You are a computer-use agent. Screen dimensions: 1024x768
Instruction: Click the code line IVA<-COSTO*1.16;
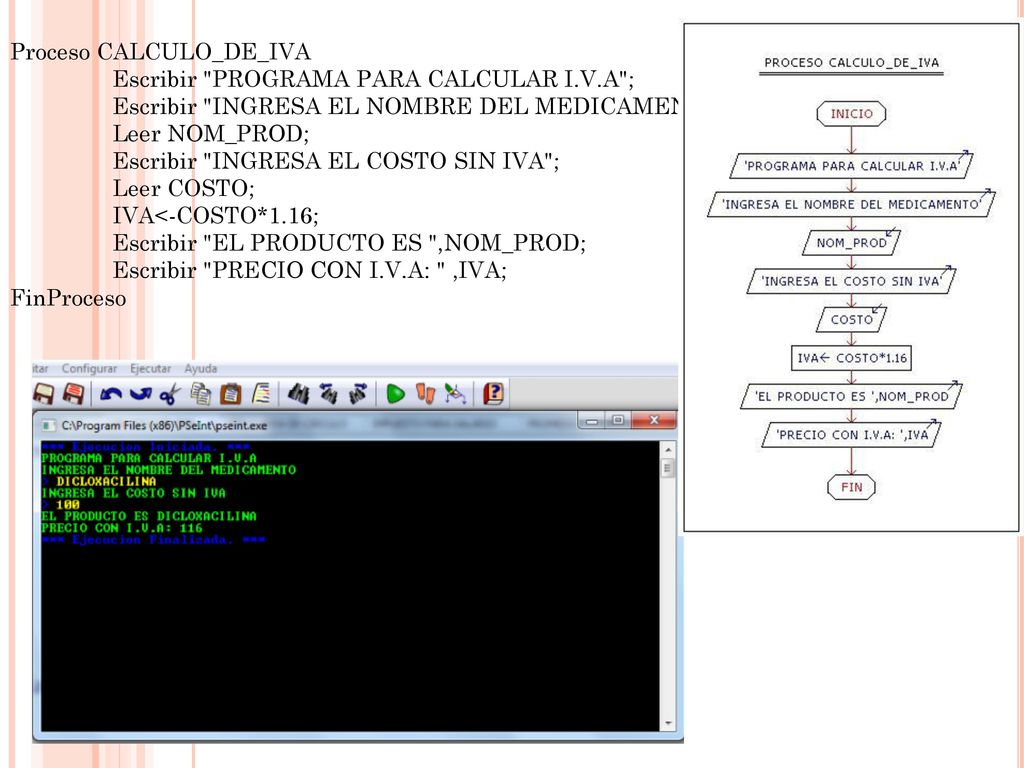216,216
